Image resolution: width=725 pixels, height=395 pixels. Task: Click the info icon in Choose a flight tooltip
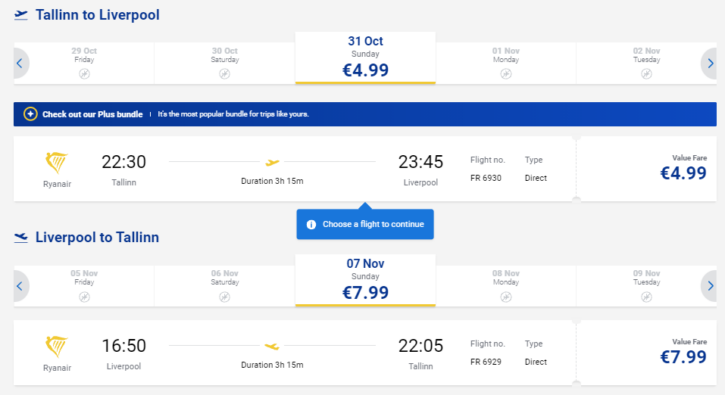[311, 224]
